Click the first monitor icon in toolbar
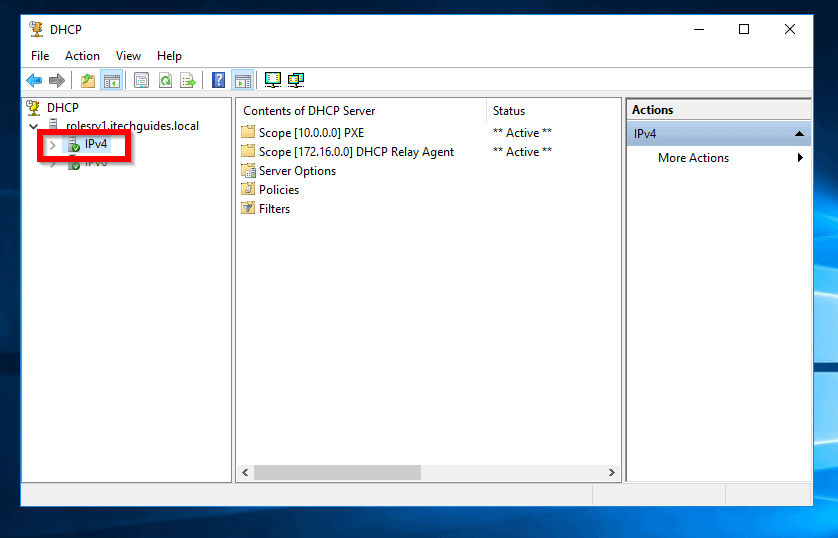Screen dimensions: 838x538 [x=272, y=81]
